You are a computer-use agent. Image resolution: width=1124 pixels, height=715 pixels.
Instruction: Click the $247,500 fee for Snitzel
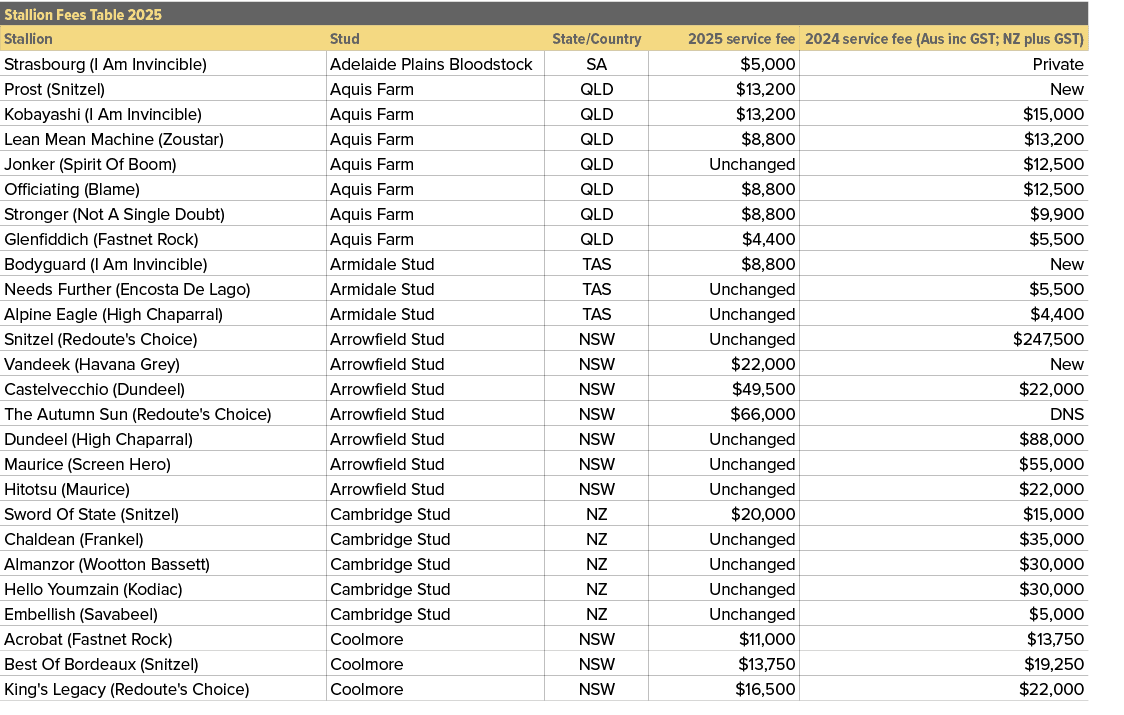click(x=1045, y=339)
